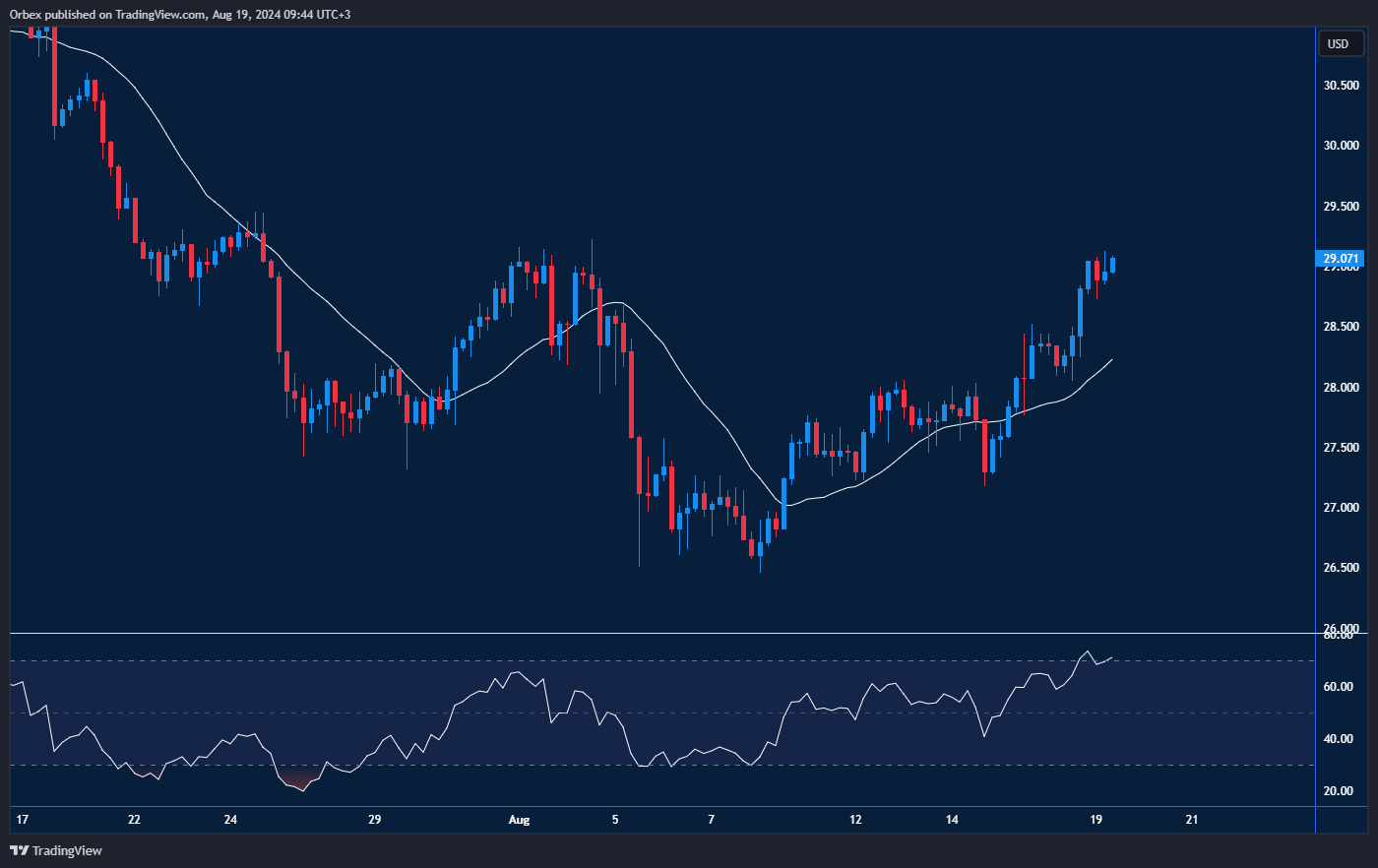This screenshot has width=1378, height=868.
Task: Click the pane divider above the RSI indicator
Action: 659,633
